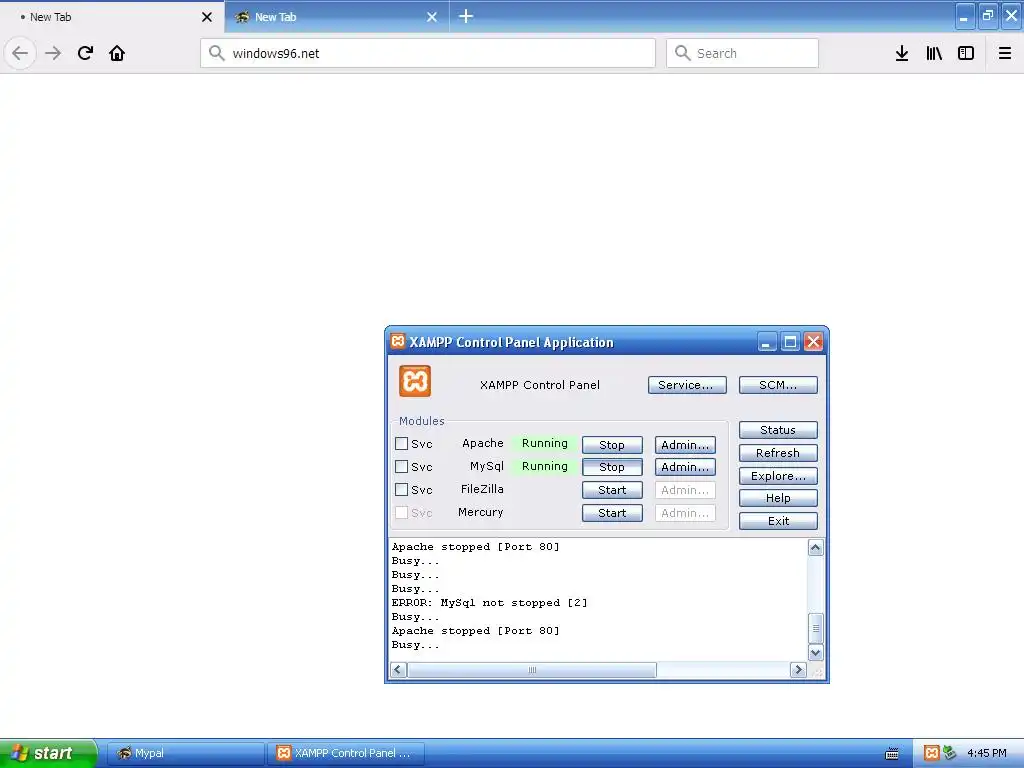Minimize the Mypal browser window
Image resolution: width=1024 pixels, height=768 pixels.
coord(965,16)
